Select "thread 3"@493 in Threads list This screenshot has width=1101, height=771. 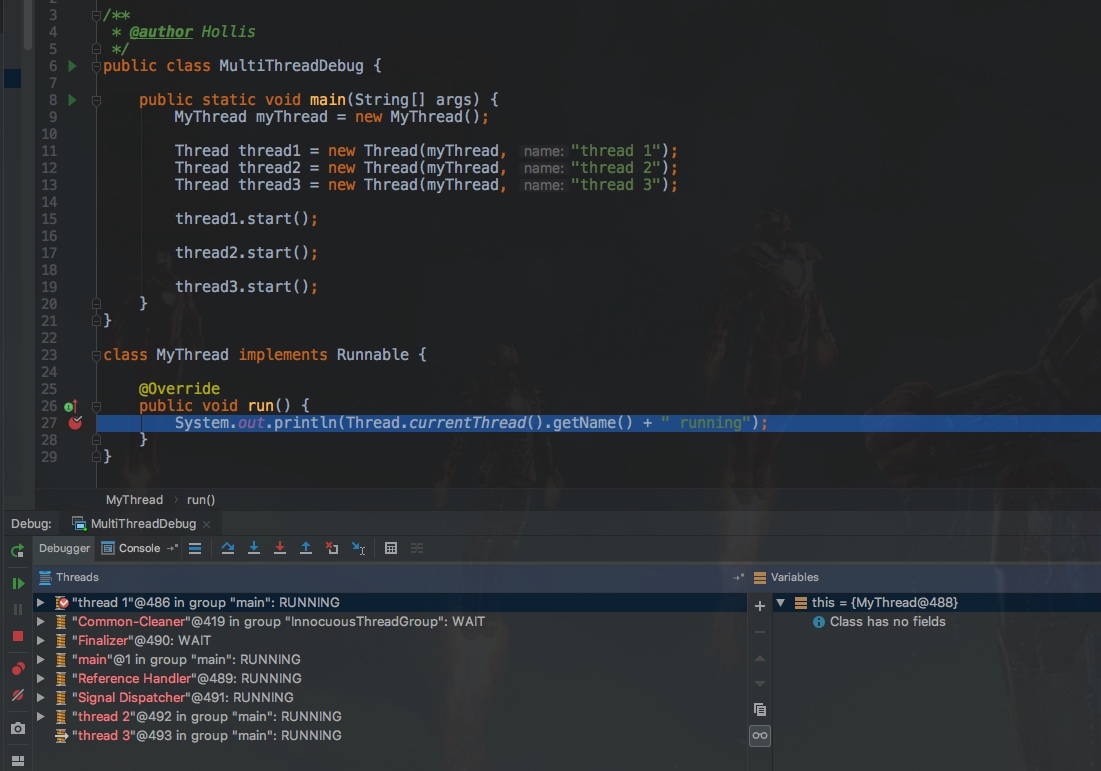(x=208, y=736)
